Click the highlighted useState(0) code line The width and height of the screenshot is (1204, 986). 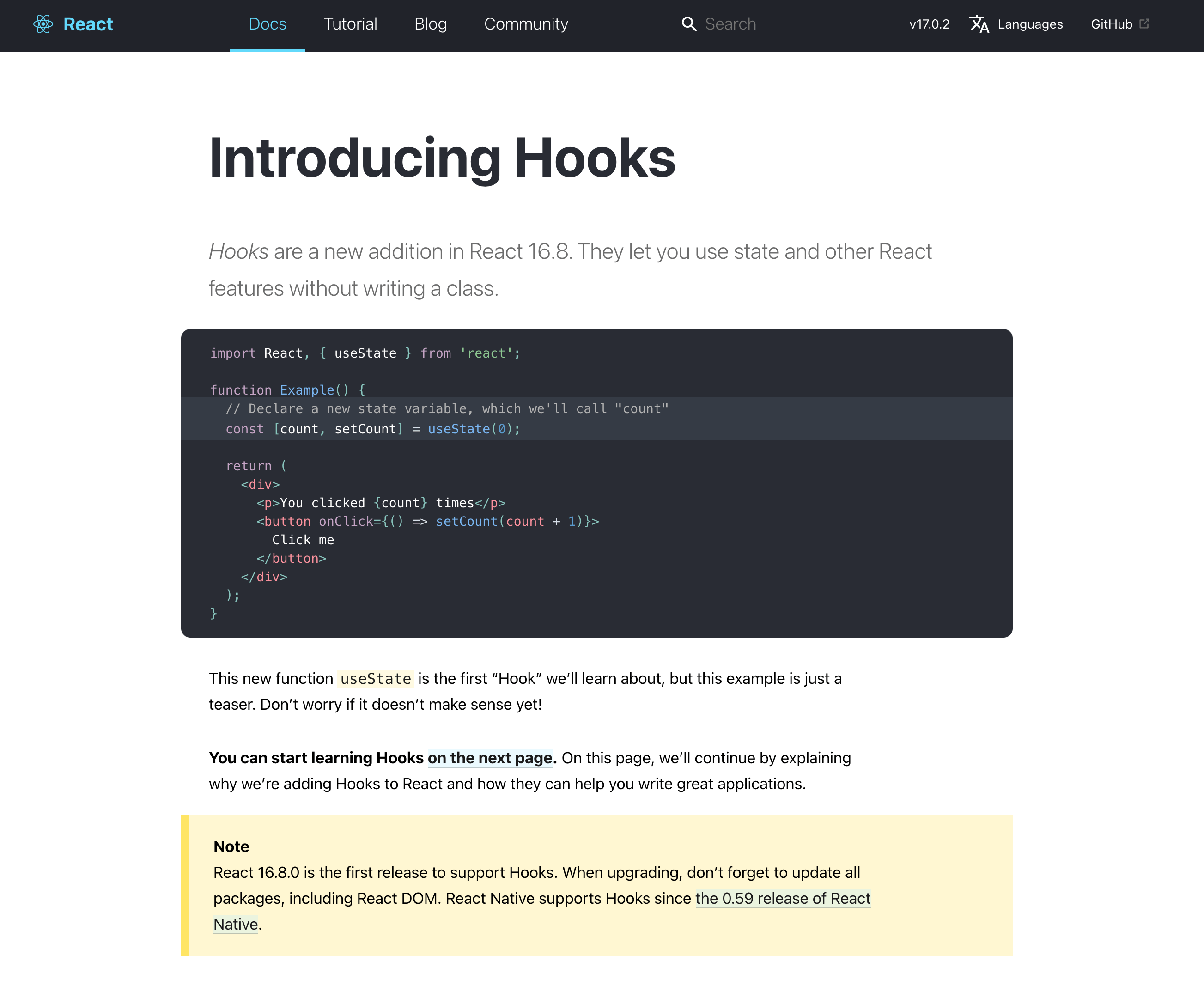[x=372, y=429]
